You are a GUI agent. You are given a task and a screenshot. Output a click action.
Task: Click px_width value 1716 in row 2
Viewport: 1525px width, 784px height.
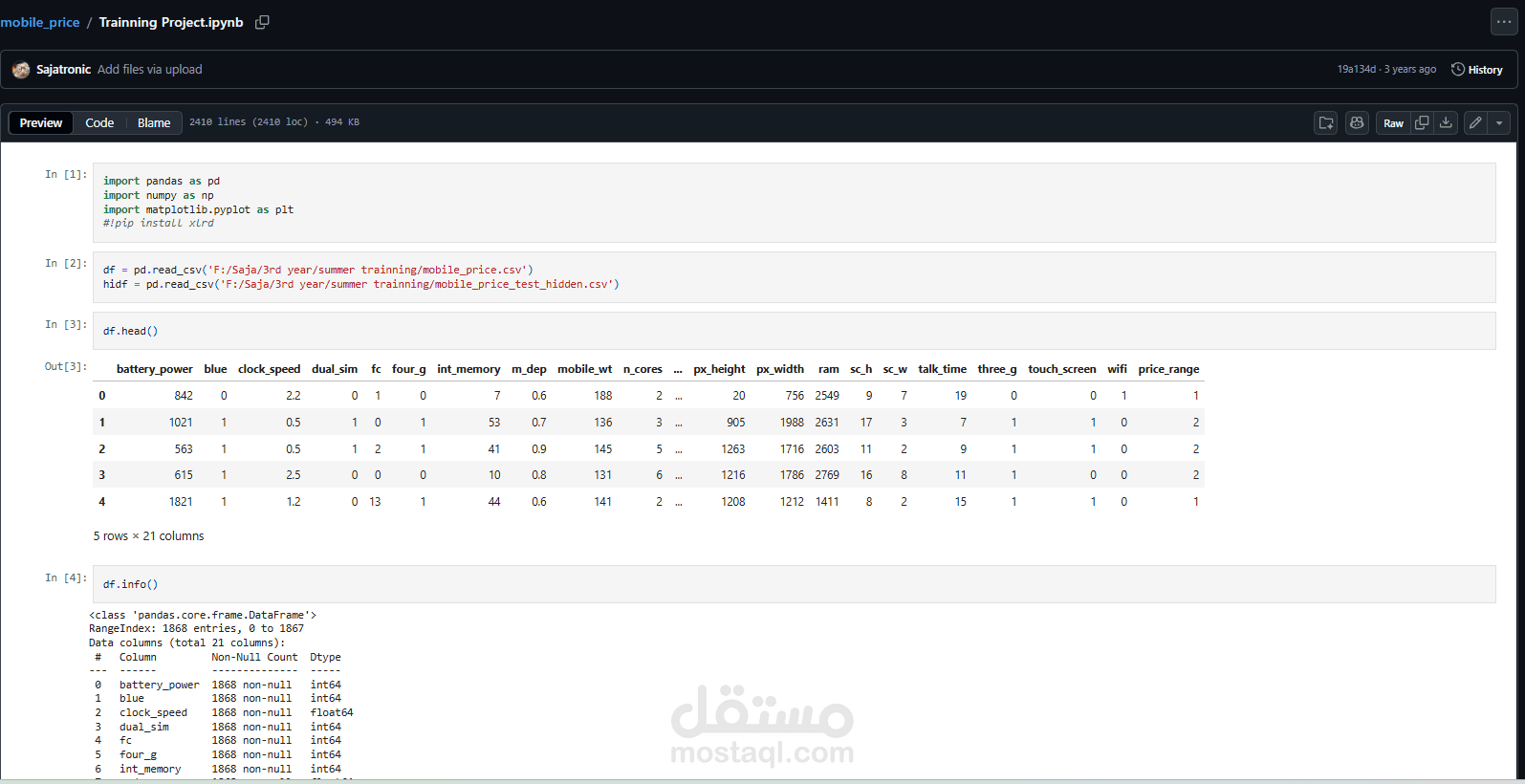pyautogui.click(x=792, y=449)
